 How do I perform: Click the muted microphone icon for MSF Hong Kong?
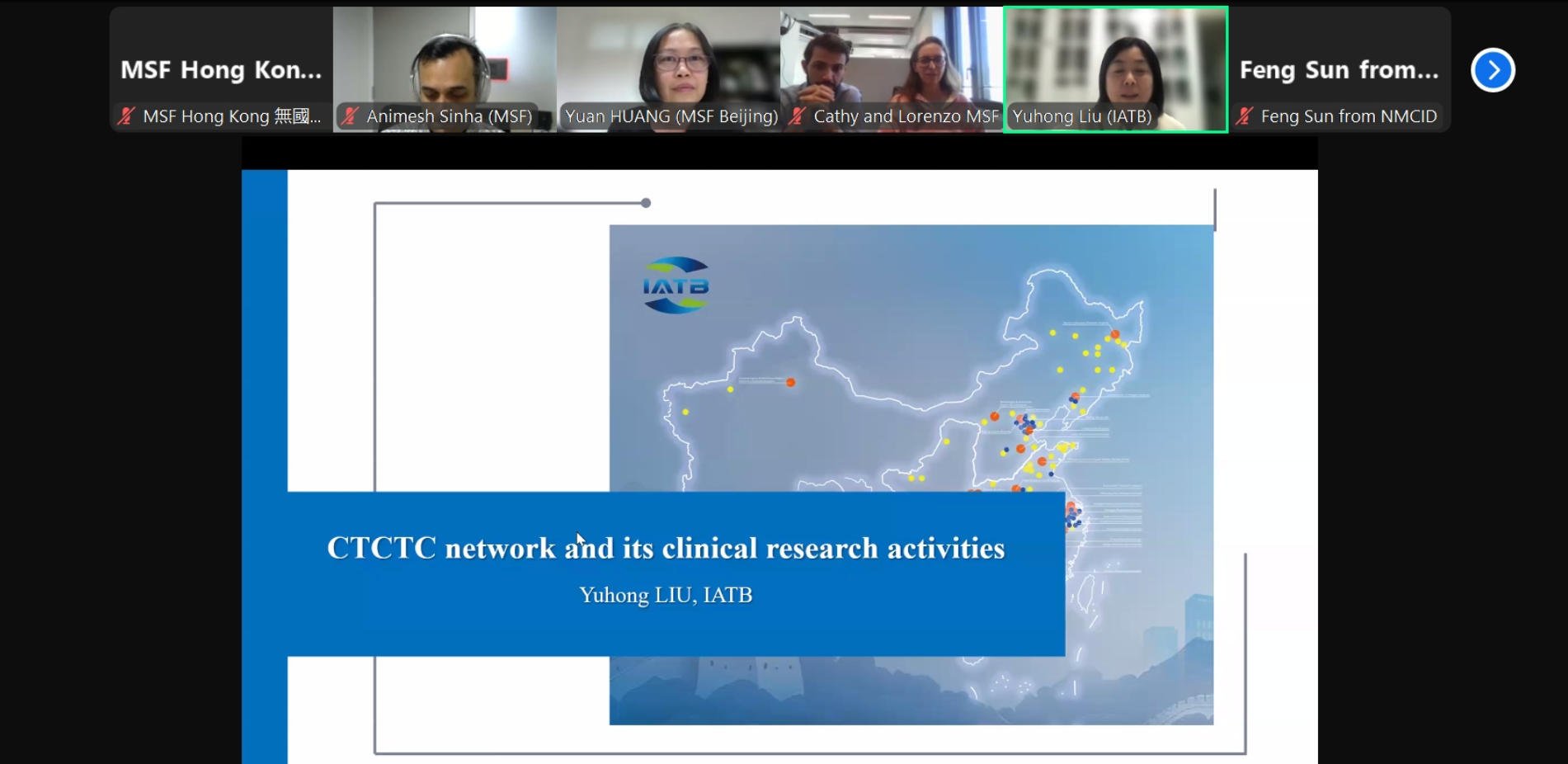point(126,116)
